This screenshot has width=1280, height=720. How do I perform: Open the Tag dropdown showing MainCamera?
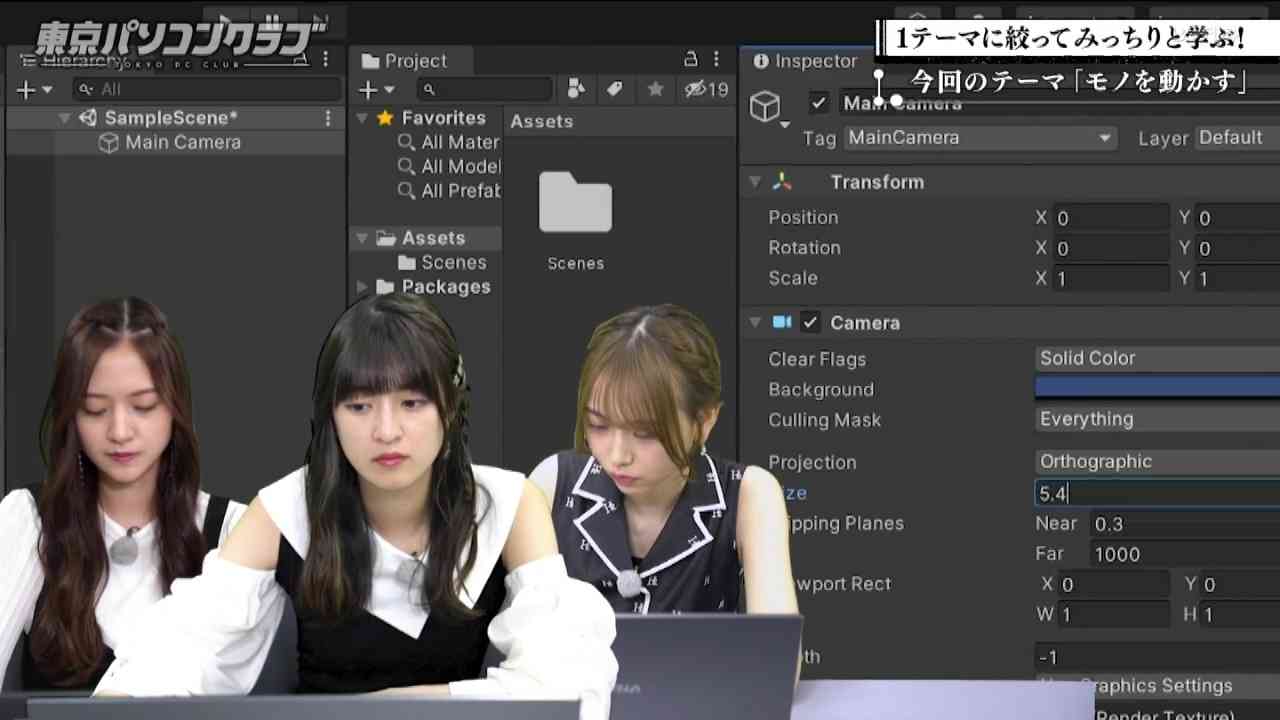pyautogui.click(x=980, y=138)
